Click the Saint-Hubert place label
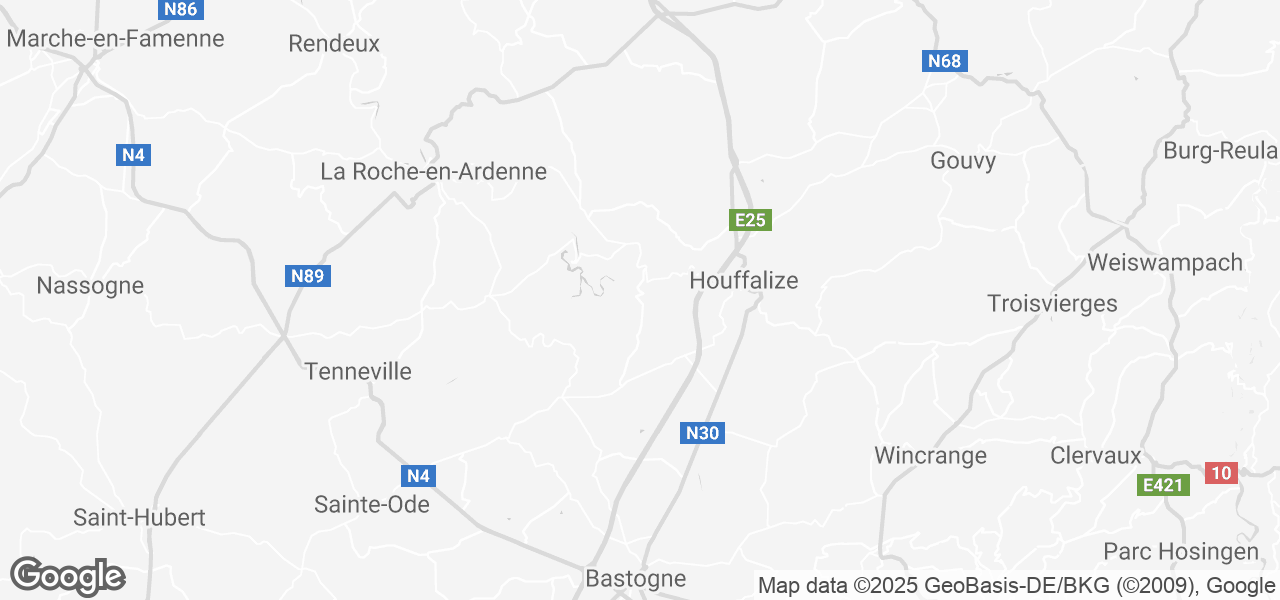Viewport: 1280px width, 600px height. point(139,518)
